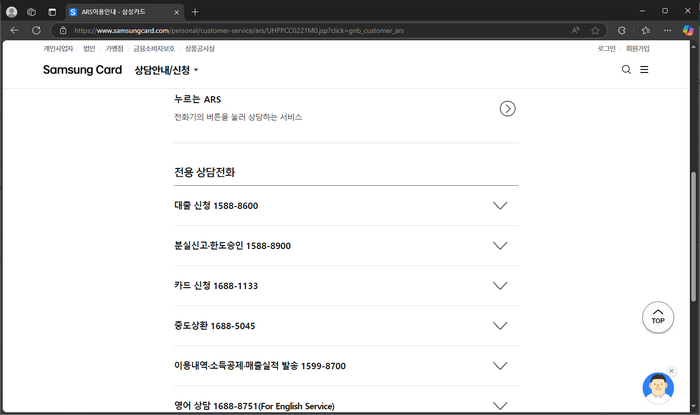
Task: Open the Copilot sidebar icon
Action: [688, 30]
